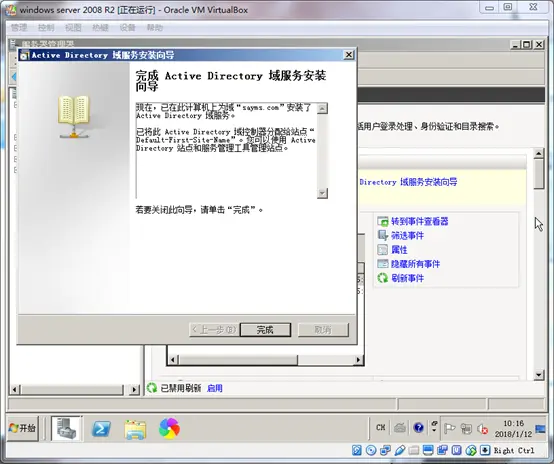Screen dimensions: 554x464
Task: Open Windows Explorer from the taskbar
Action: [135, 429]
